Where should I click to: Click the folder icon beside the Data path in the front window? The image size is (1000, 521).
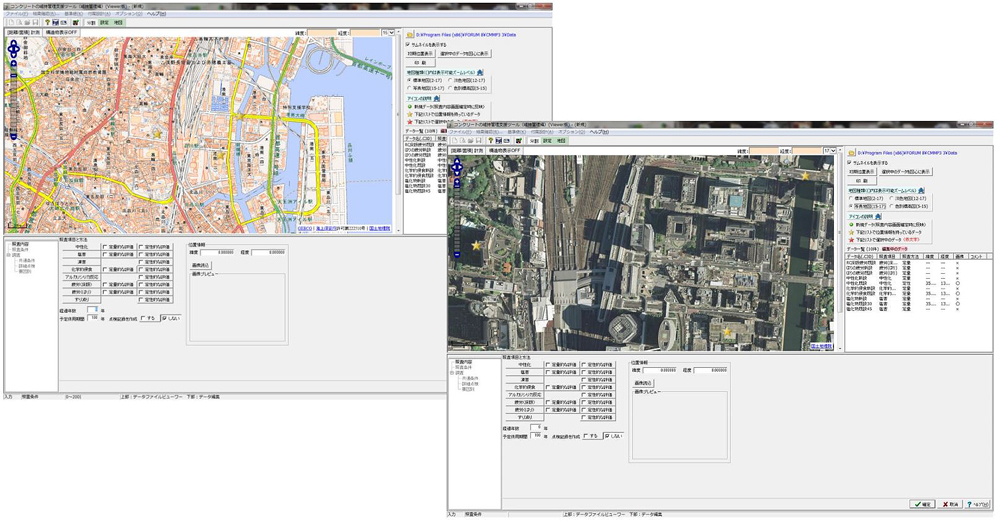(851, 153)
